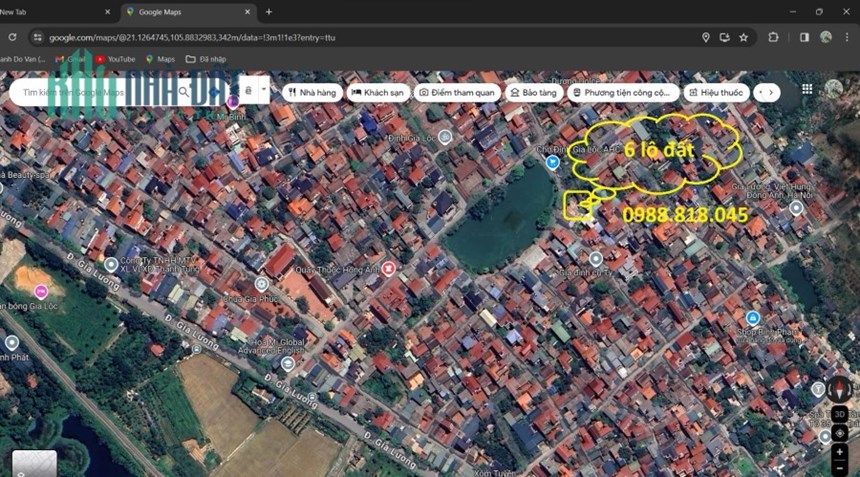Screen dimensions: 860x477
Task: Open a new browser tab
Action: point(269,12)
